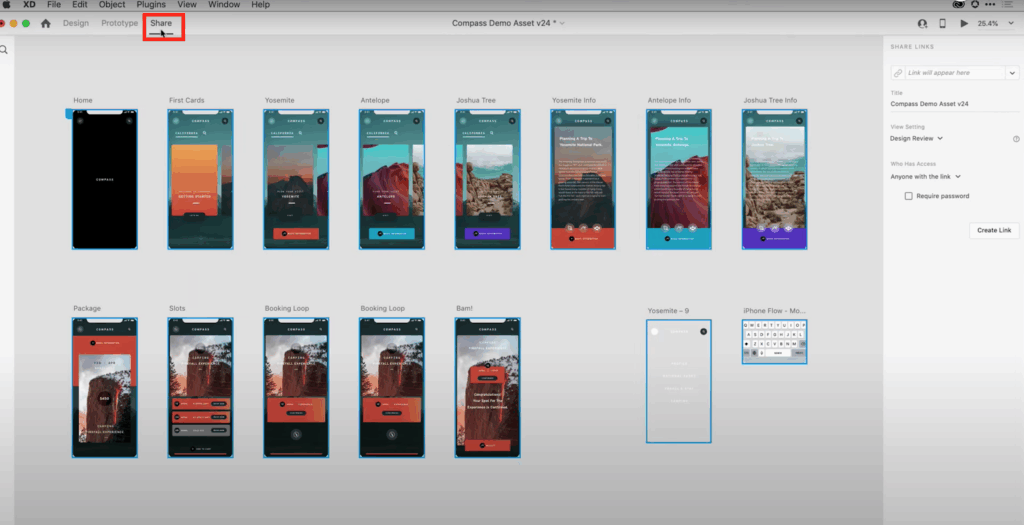Click the Home artboard flow marker
1024x525 pixels.
[x=69, y=114]
